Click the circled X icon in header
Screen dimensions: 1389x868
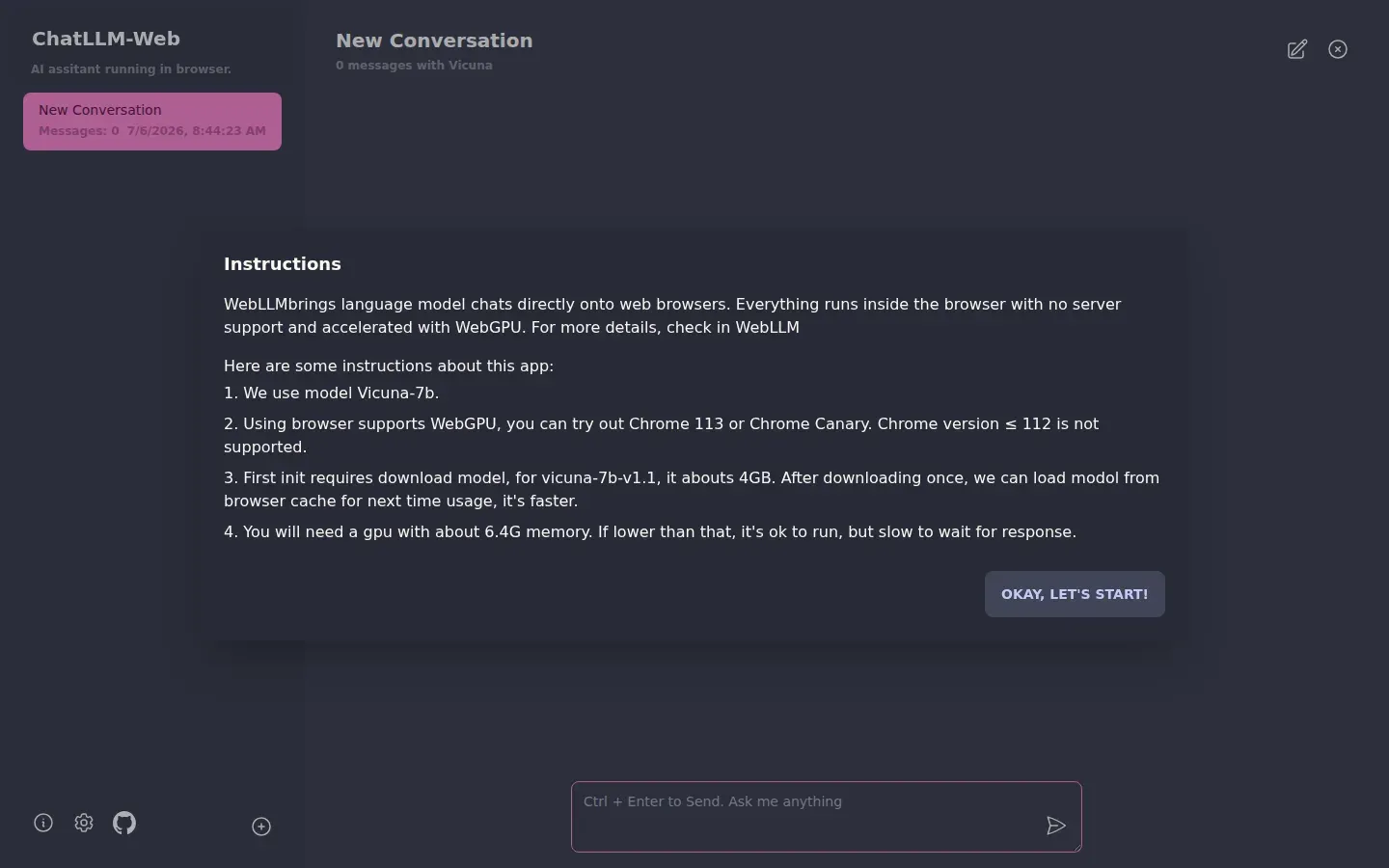(1338, 49)
